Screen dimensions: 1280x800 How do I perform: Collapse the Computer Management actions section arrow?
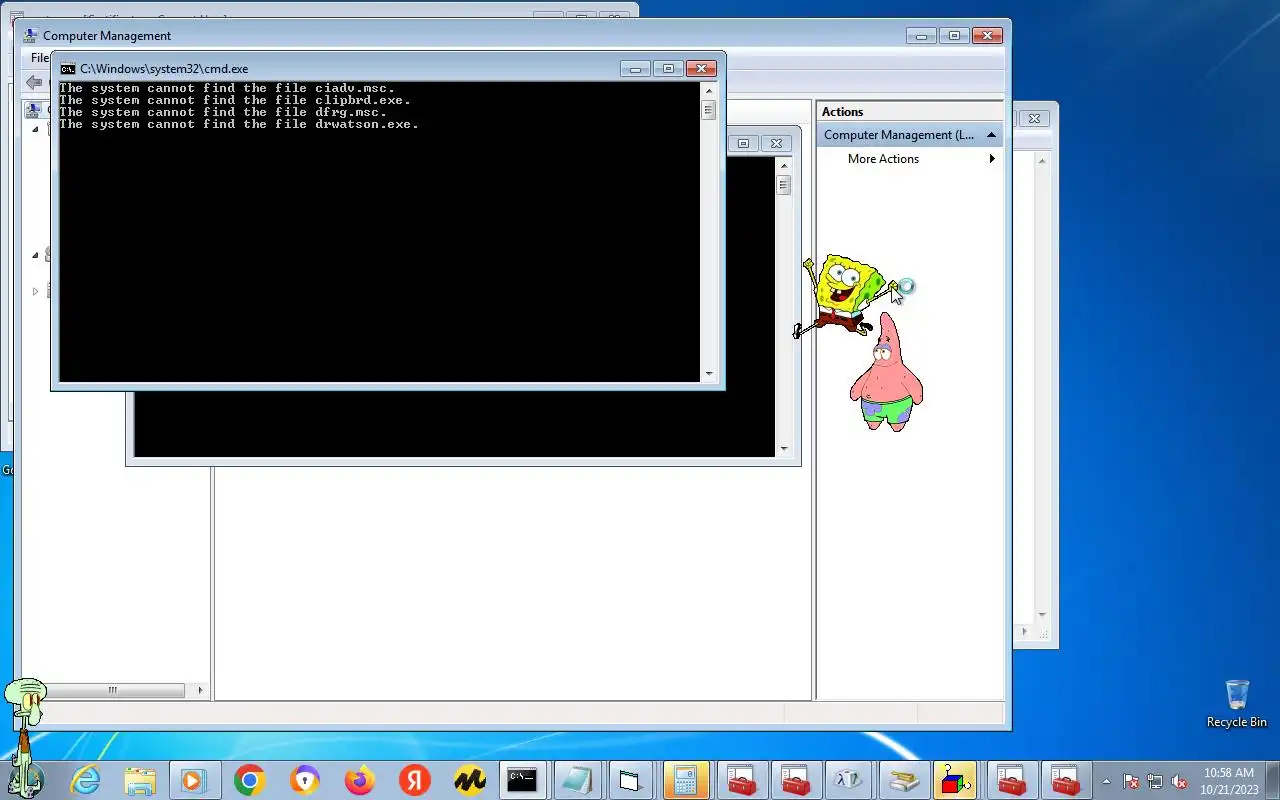[x=991, y=135]
